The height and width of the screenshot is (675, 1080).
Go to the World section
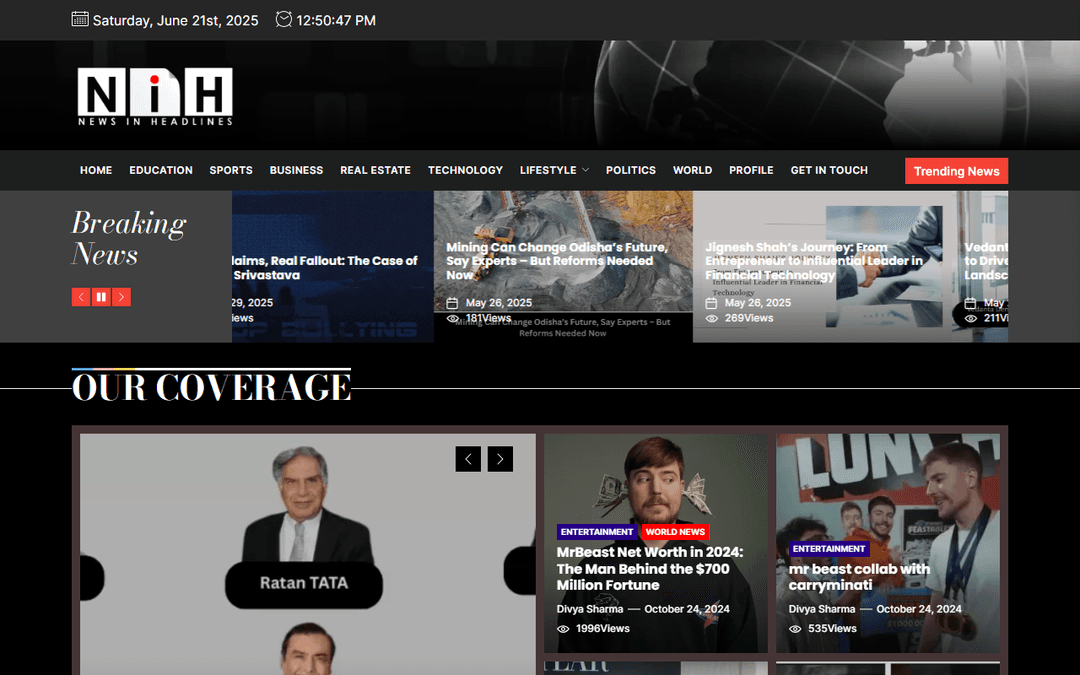pyautogui.click(x=692, y=170)
